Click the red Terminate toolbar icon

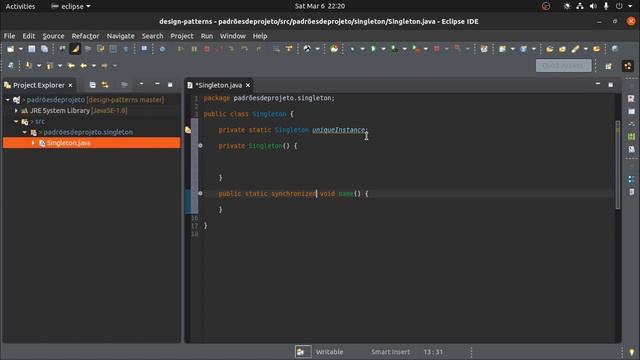[x=207, y=49]
